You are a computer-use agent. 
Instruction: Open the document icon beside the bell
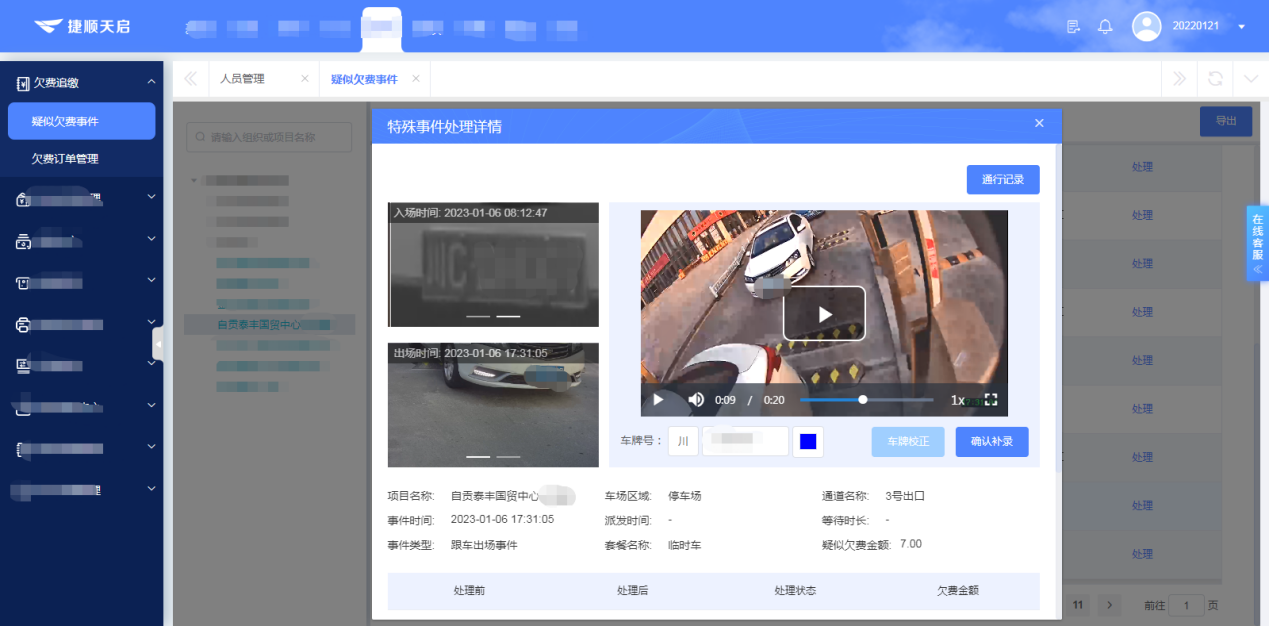click(1074, 26)
